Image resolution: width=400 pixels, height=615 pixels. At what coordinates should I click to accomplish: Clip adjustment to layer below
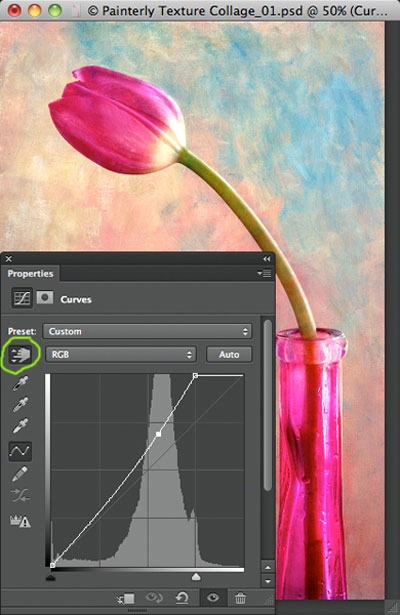click(125, 599)
